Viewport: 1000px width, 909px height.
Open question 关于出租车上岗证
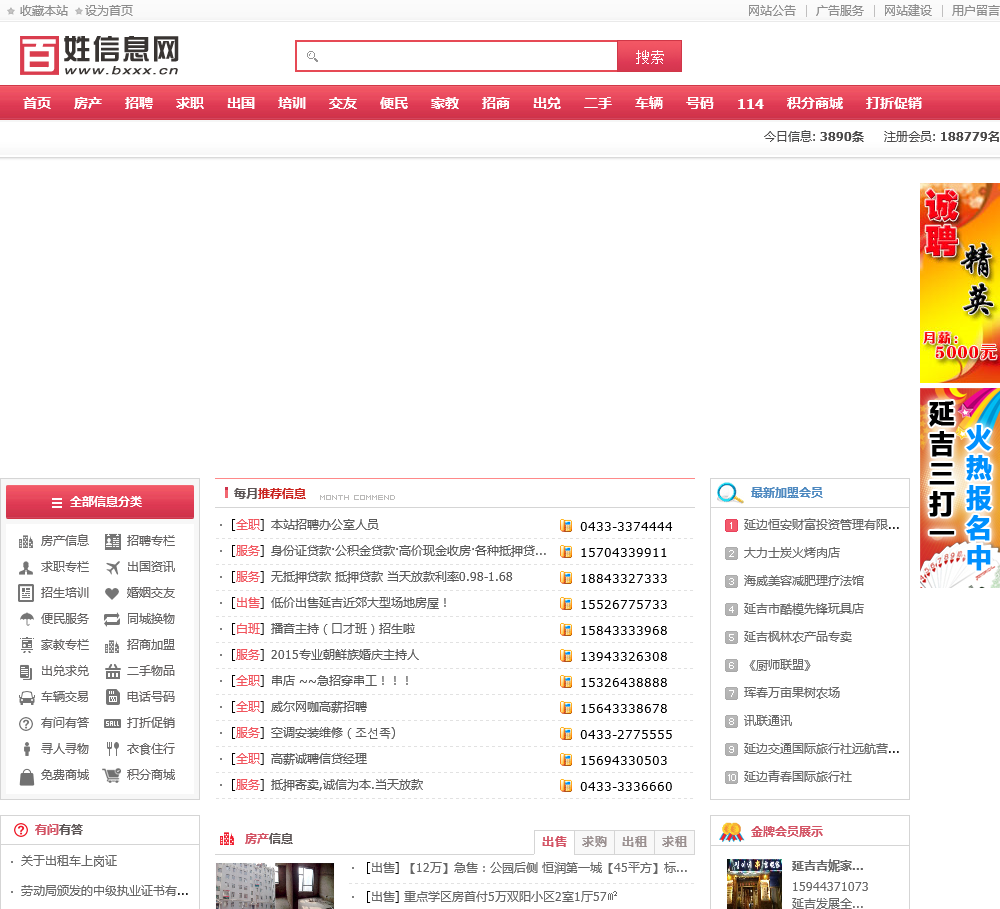69,861
